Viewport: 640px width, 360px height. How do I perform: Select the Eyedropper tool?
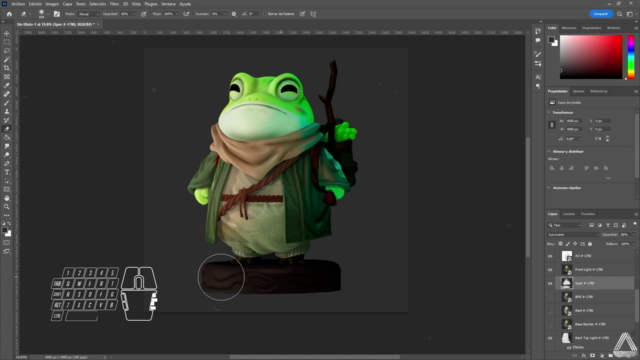coord(7,85)
